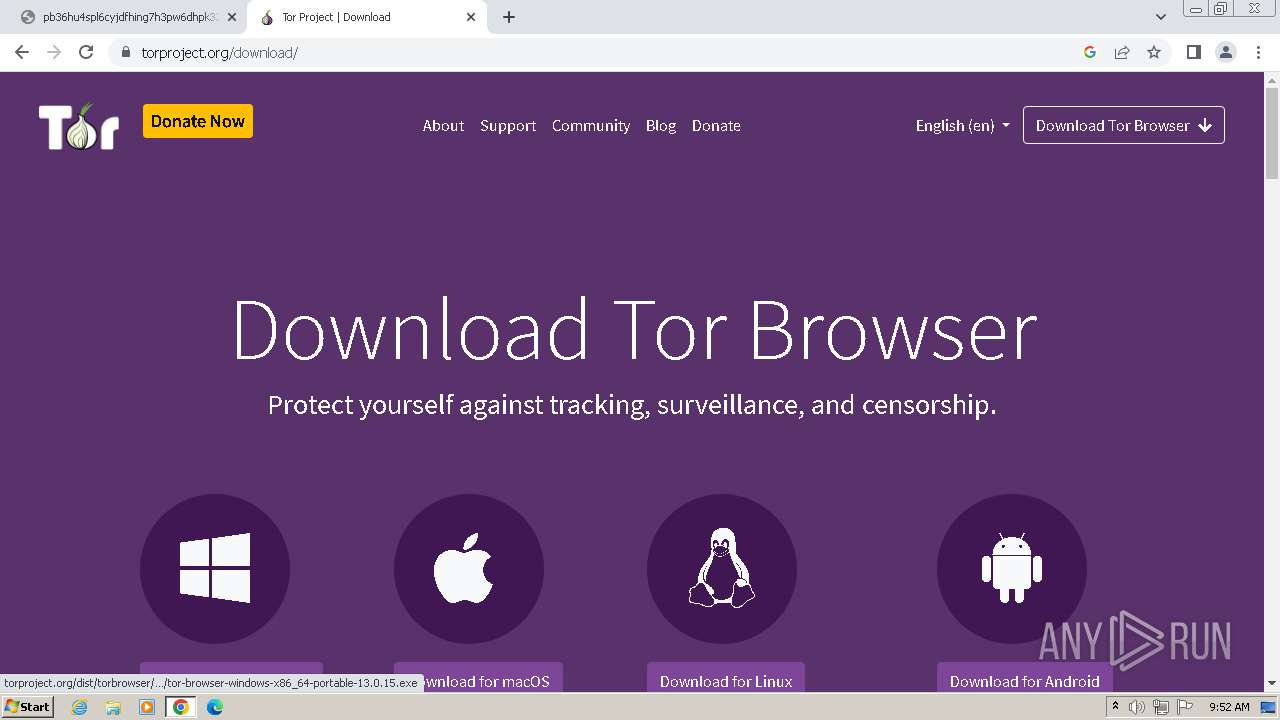Image resolution: width=1280 pixels, height=720 pixels.
Task: Open Microsoft Edge from the taskbar
Action: [215, 707]
